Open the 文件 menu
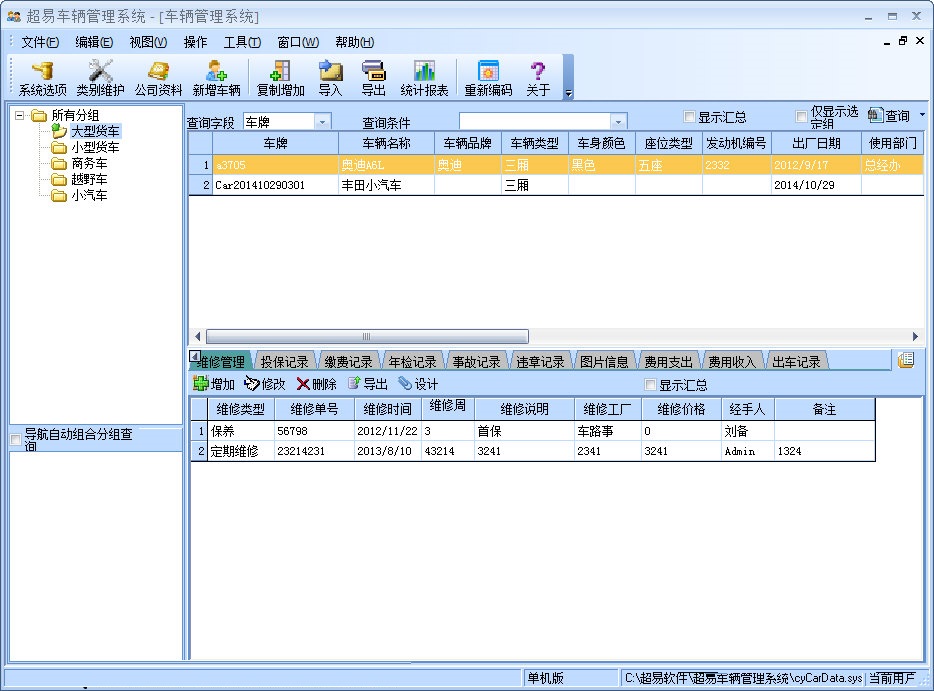The image size is (934, 691). tap(40, 42)
